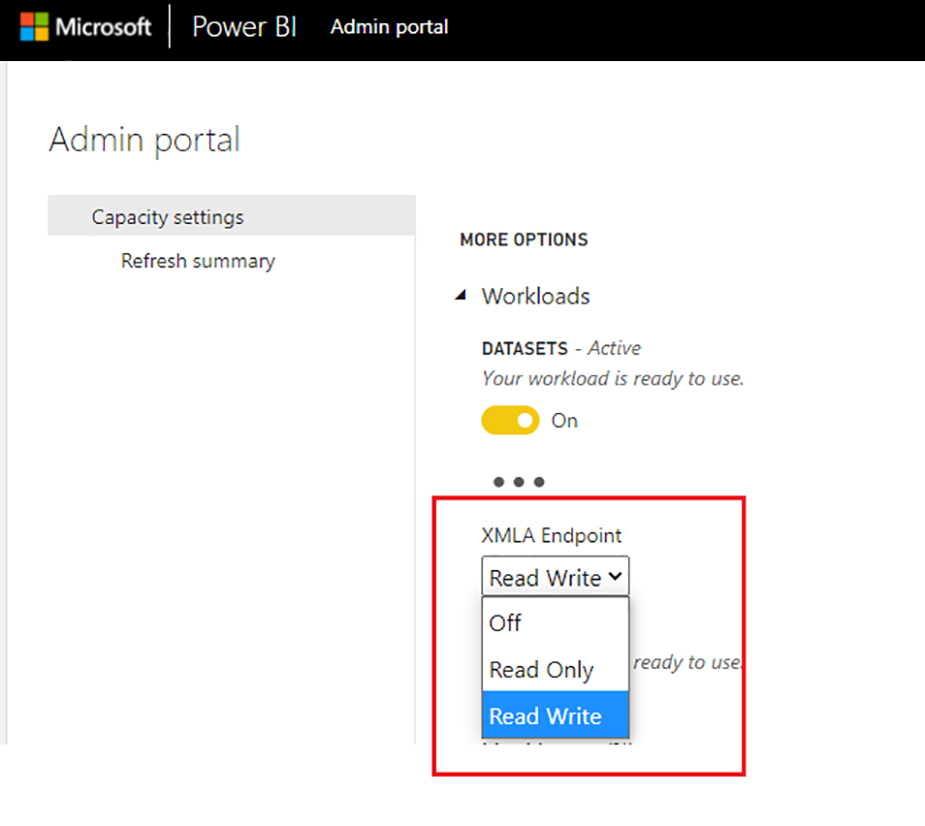
Task: Click Admin portal in the top bar
Action: click(389, 27)
